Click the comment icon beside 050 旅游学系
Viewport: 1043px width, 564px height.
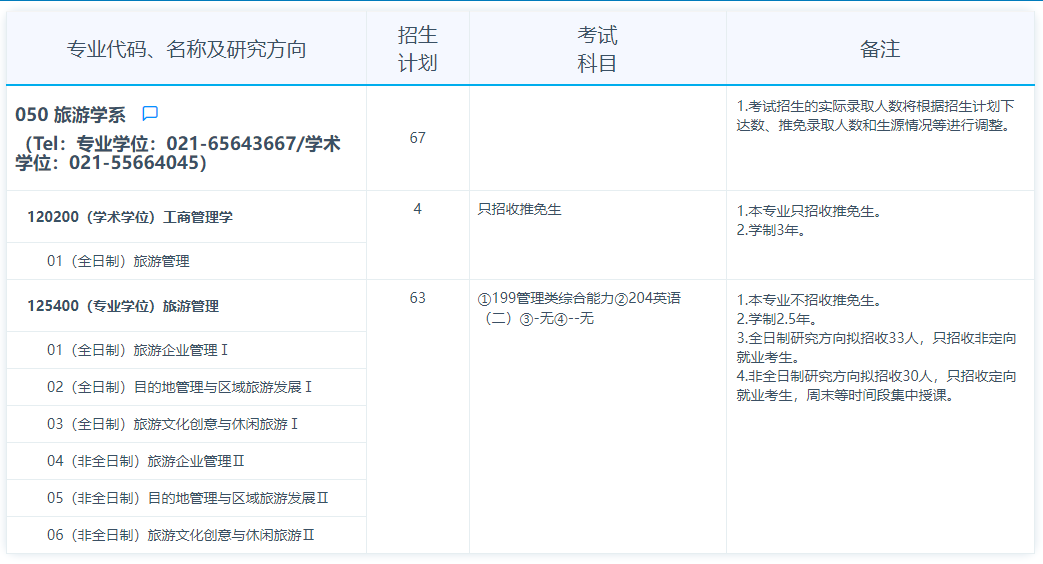coord(150,114)
